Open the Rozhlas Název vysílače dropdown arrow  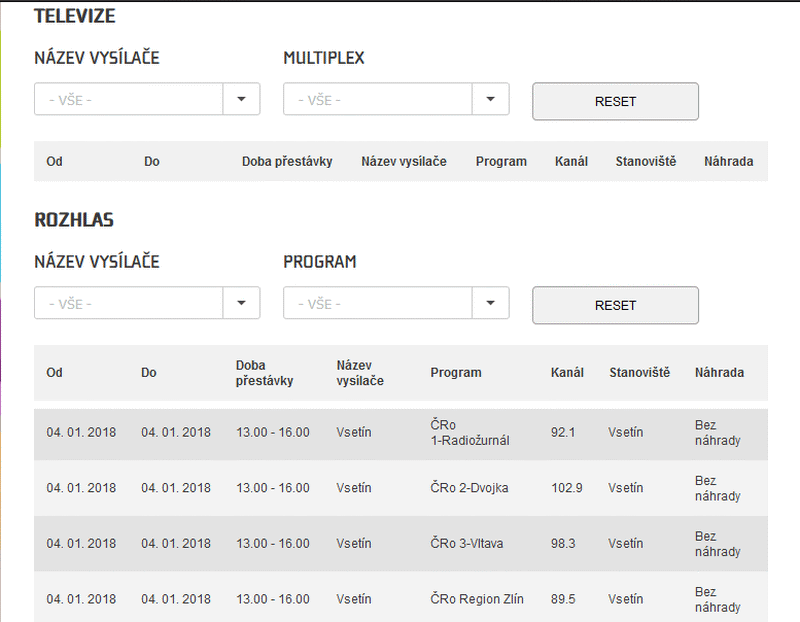(241, 303)
